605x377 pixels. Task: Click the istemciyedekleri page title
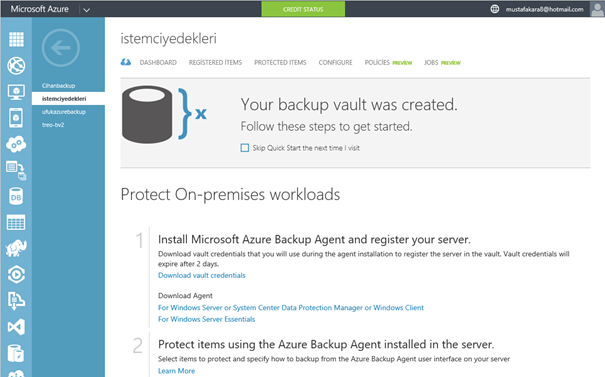pyautogui.click(x=169, y=39)
